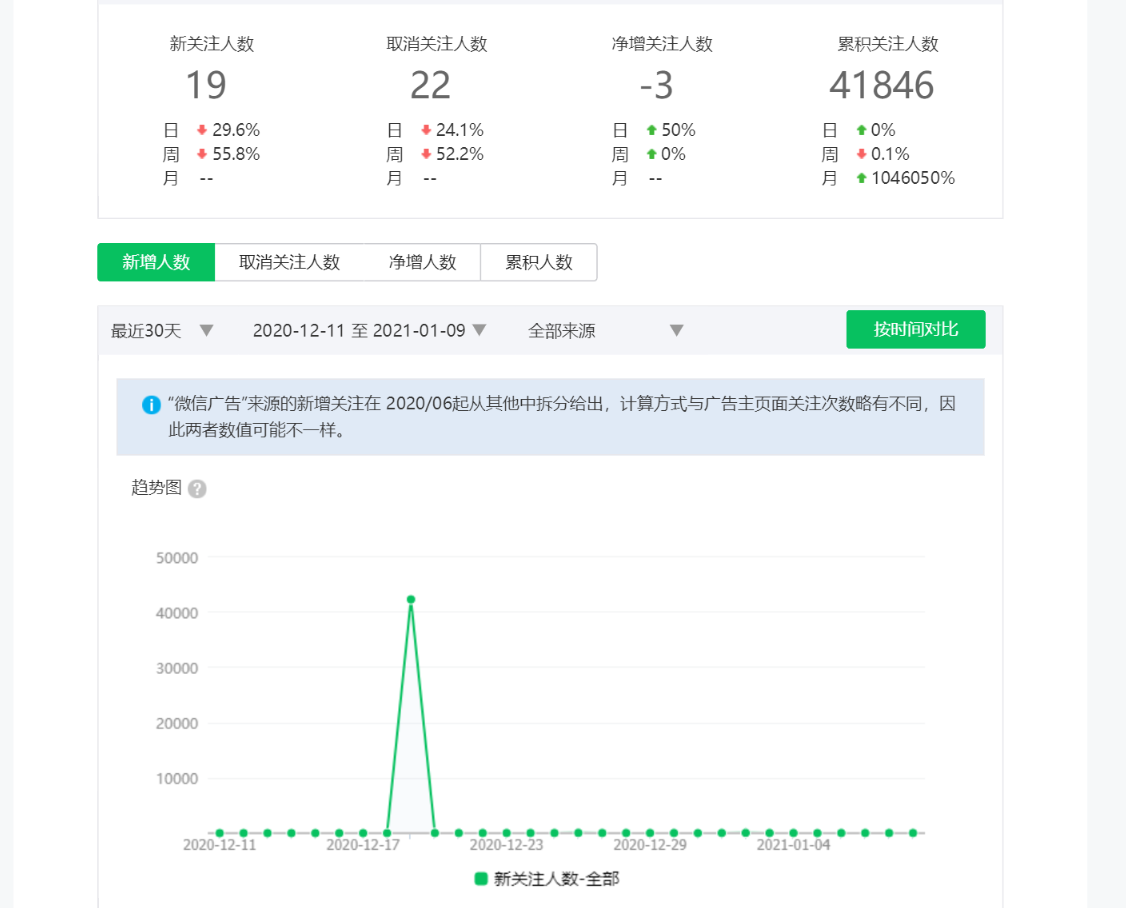Image resolution: width=1126 pixels, height=908 pixels.
Task: Select the active 新增人数 tab
Action: (156, 262)
